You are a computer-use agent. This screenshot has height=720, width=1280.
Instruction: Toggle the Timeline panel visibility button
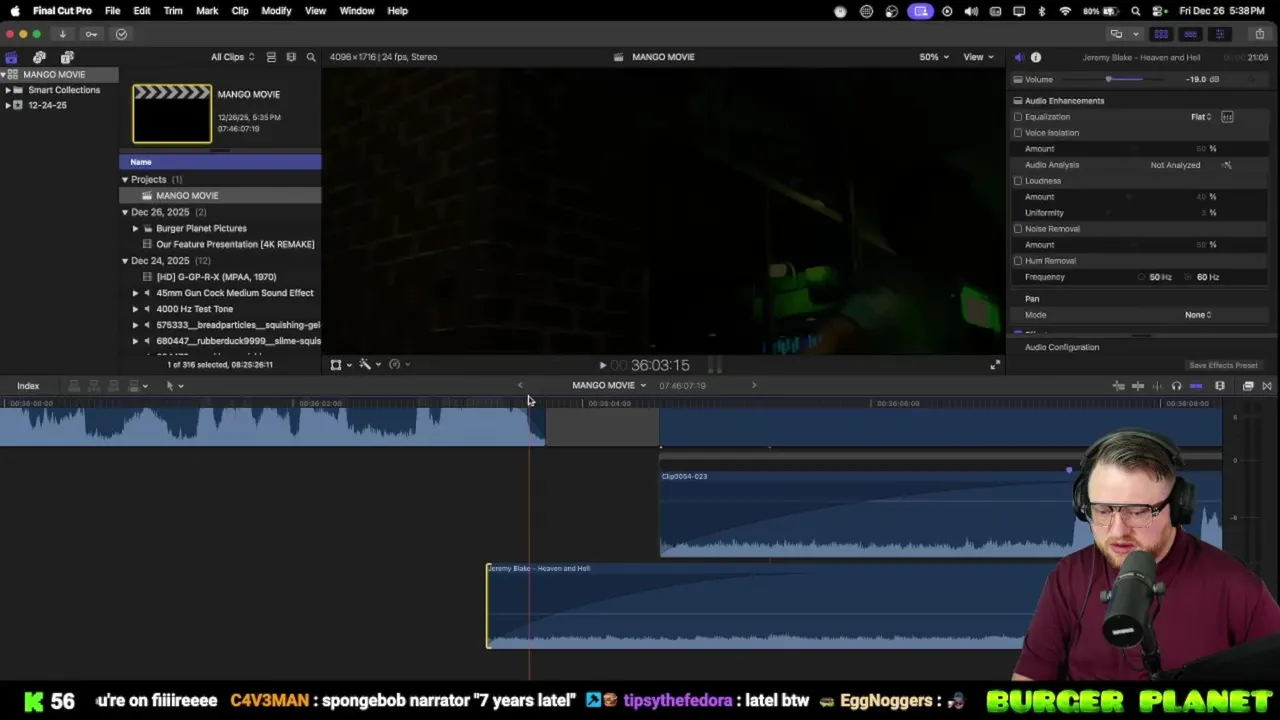click(x=1190, y=34)
